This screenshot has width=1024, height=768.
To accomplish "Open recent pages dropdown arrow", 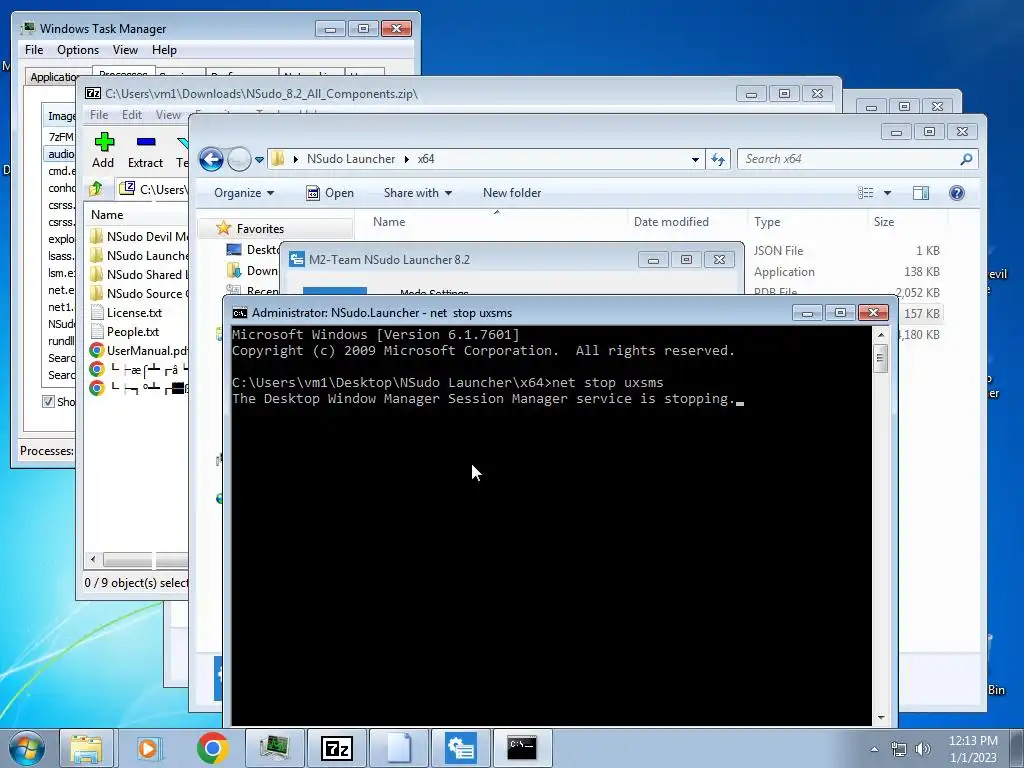I will [x=259, y=159].
